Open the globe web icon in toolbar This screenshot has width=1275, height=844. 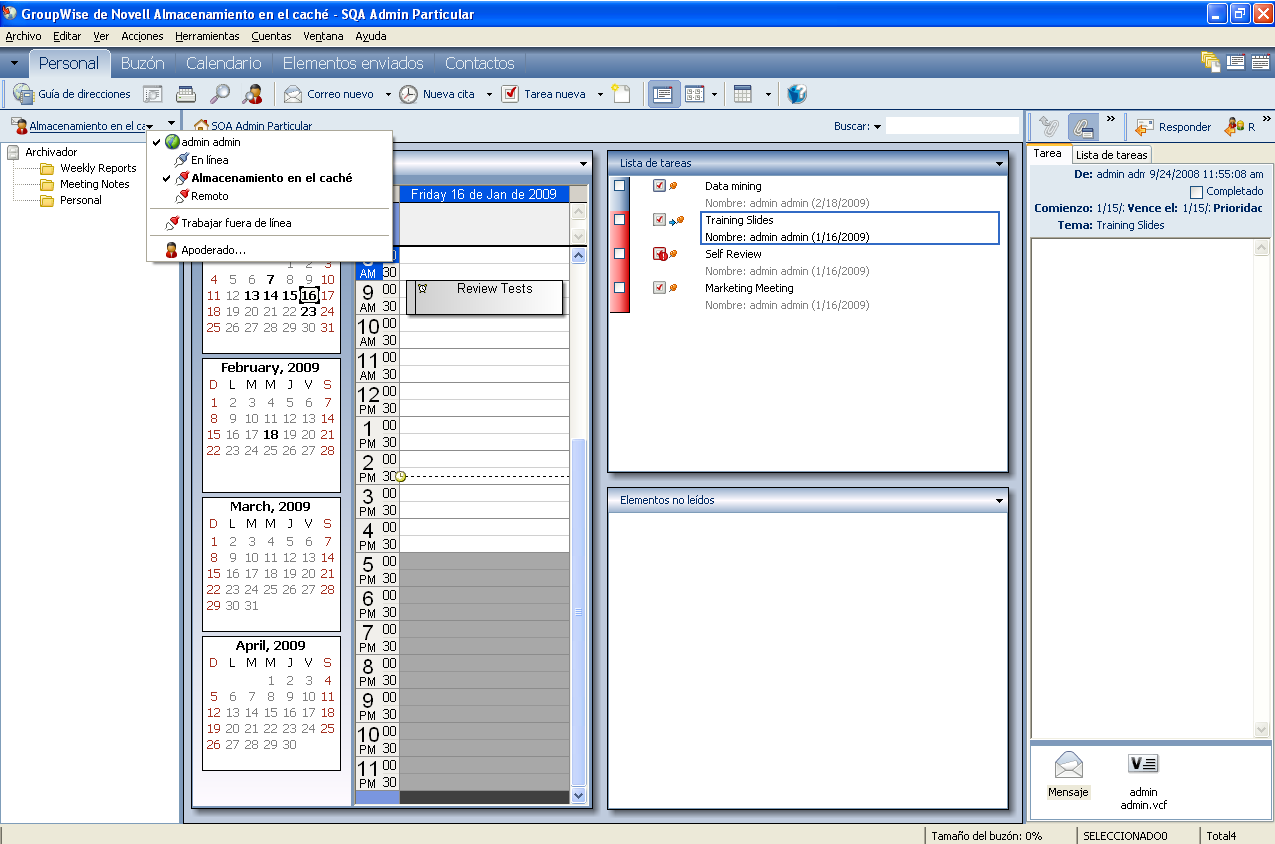tap(796, 94)
